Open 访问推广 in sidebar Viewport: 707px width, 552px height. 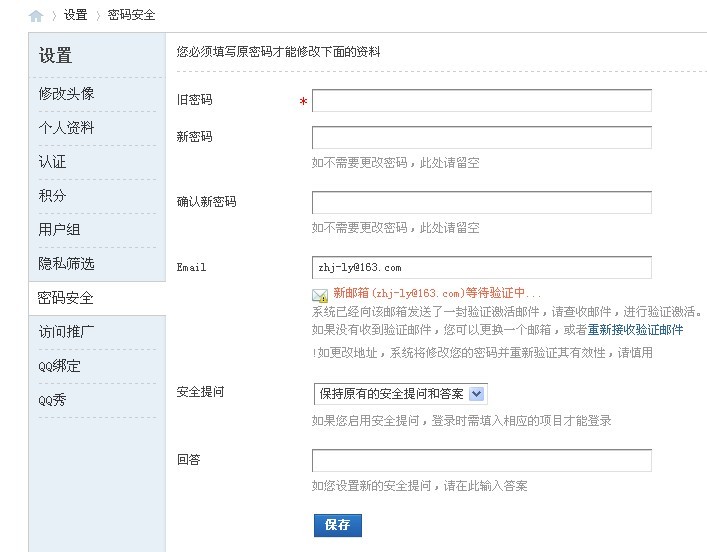(67, 331)
